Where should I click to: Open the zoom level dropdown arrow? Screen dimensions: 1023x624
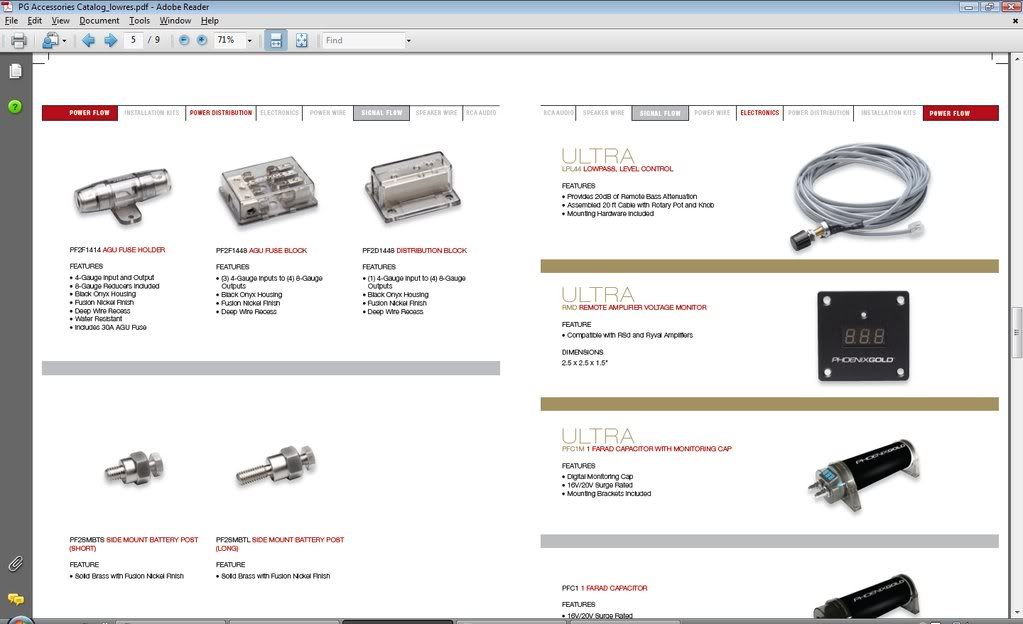pos(249,40)
